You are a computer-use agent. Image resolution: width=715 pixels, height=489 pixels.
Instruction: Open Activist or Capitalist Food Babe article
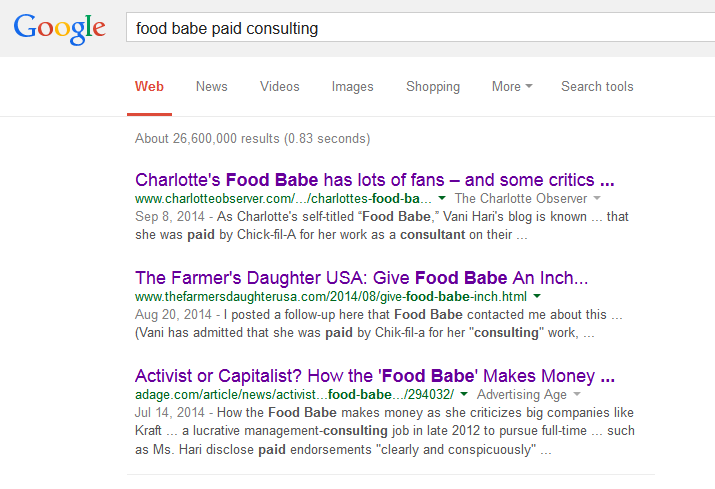(375, 376)
